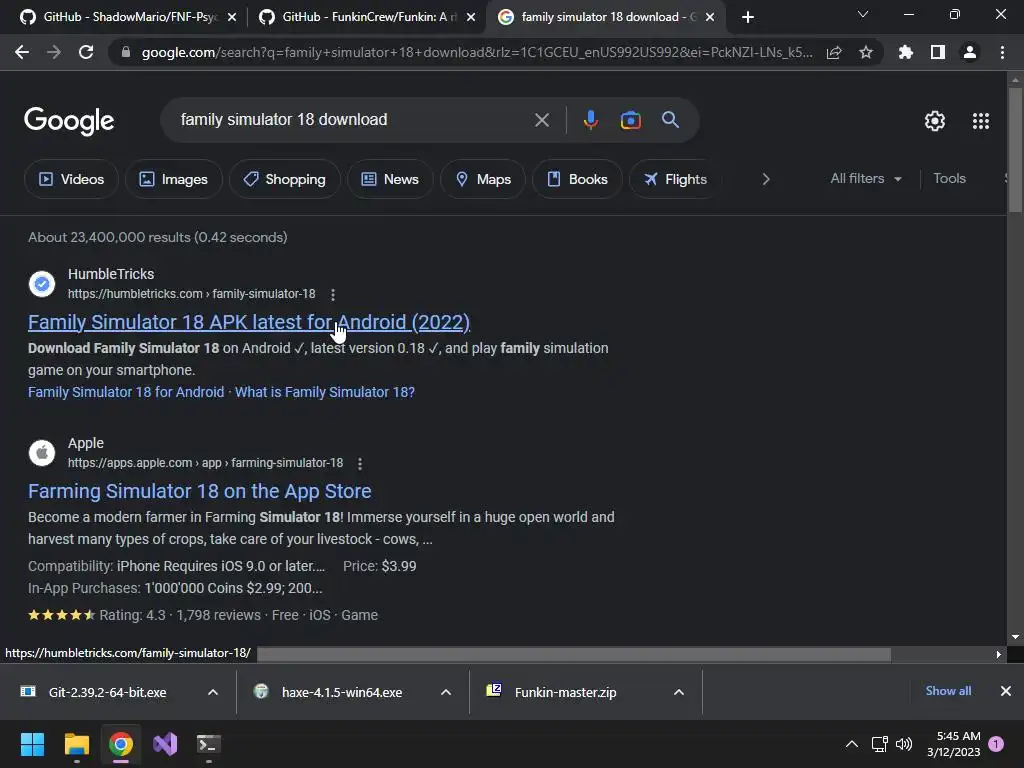Screen dimensions: 1024x768
Task: Bookmark this page with the star icon
Action: coord(866,52)
